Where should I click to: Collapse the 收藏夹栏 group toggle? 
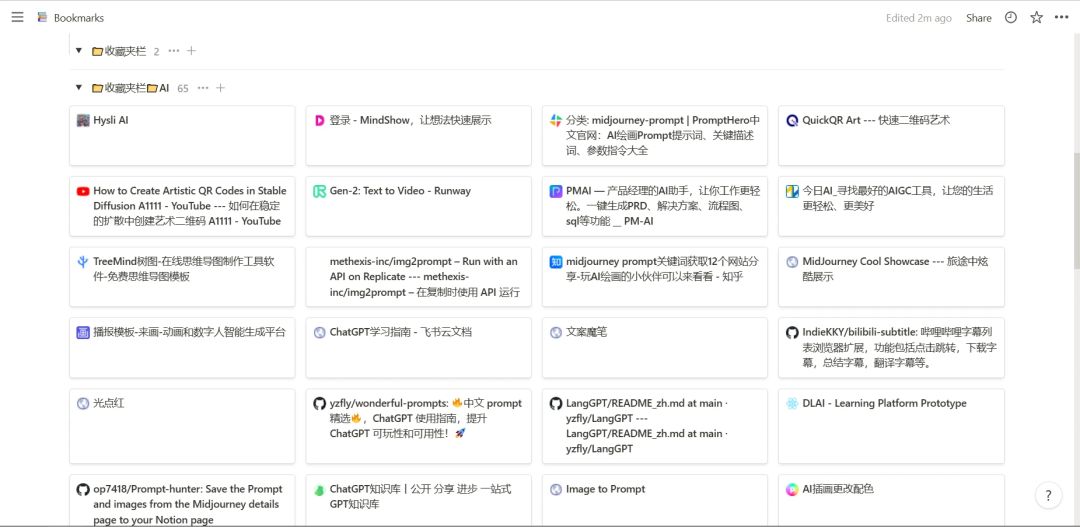79,50
